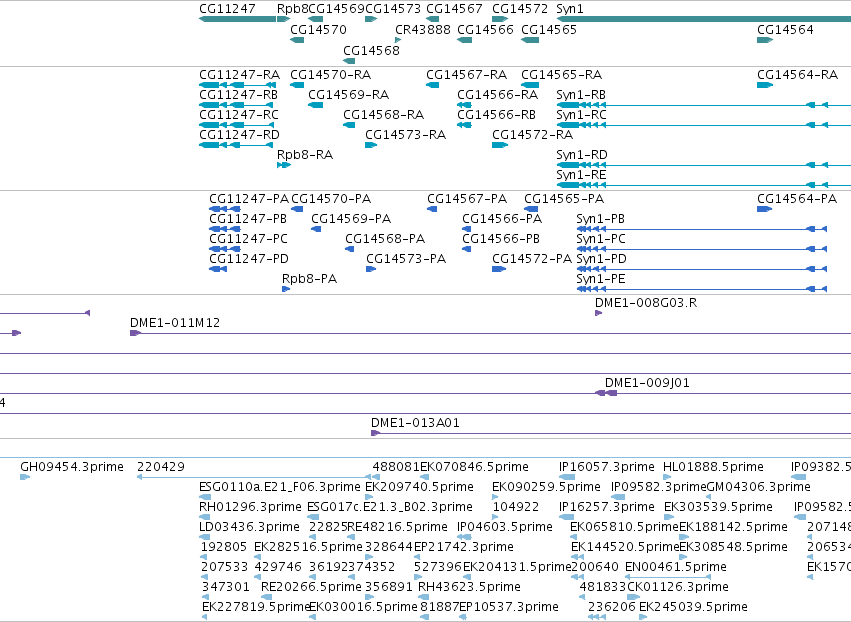Click EST IP16057.3prime
This screenshot has height=622, width=851.
click(607, 467)
